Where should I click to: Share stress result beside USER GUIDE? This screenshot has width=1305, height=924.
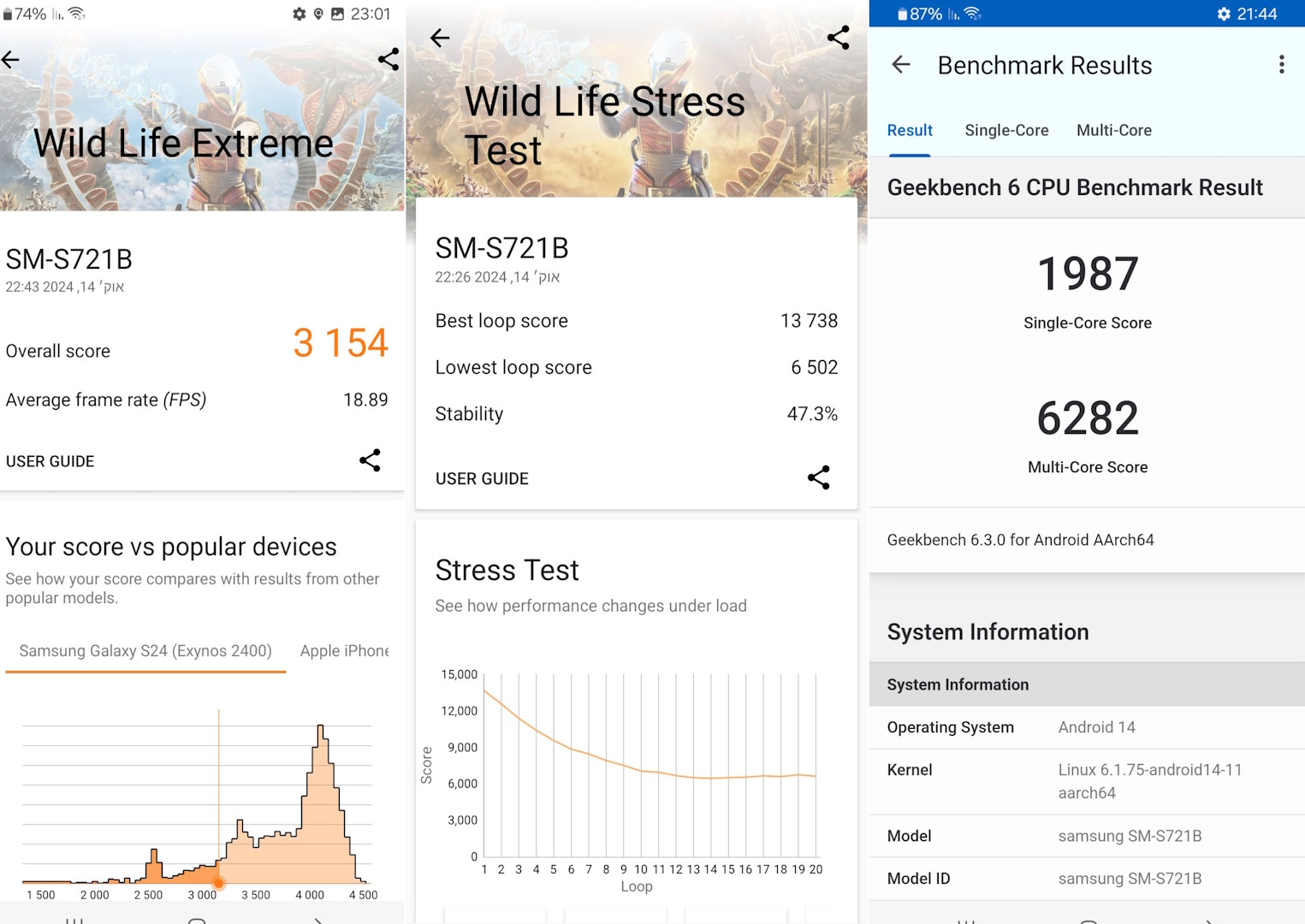pos(819,477)
